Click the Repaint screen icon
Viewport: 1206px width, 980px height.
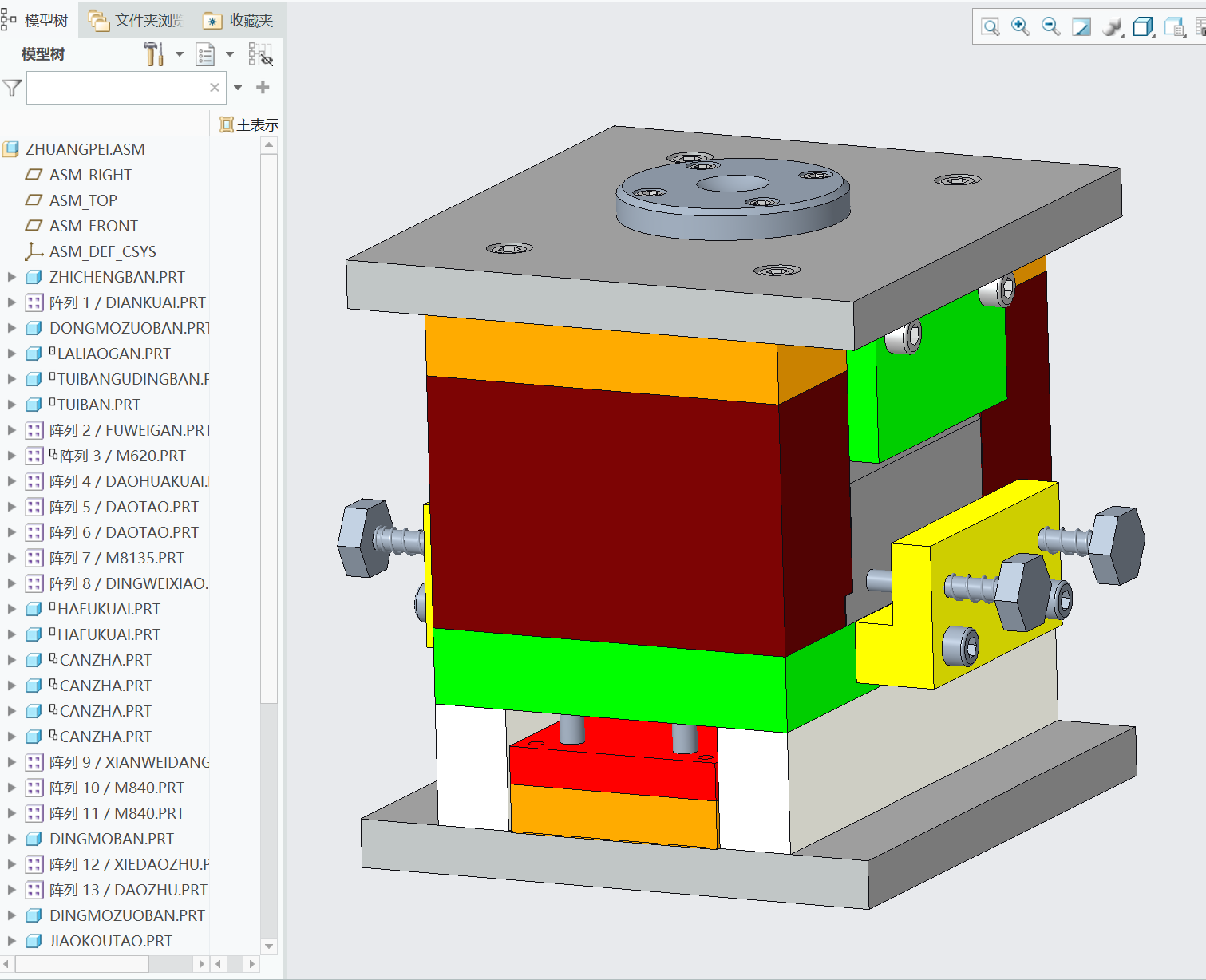pos(1081,27)
